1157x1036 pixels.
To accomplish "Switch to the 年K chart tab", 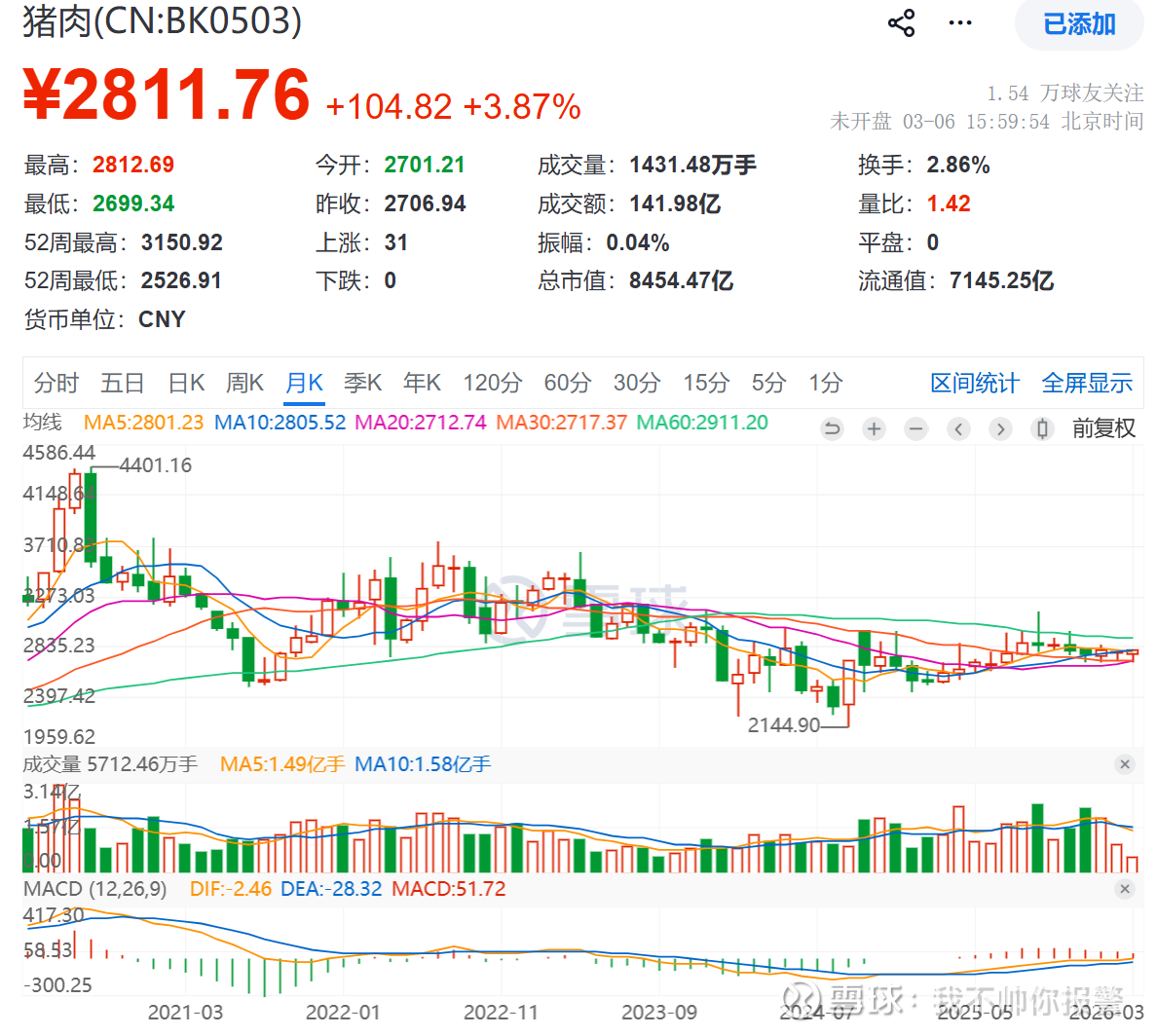I will (x=422, y=383).
